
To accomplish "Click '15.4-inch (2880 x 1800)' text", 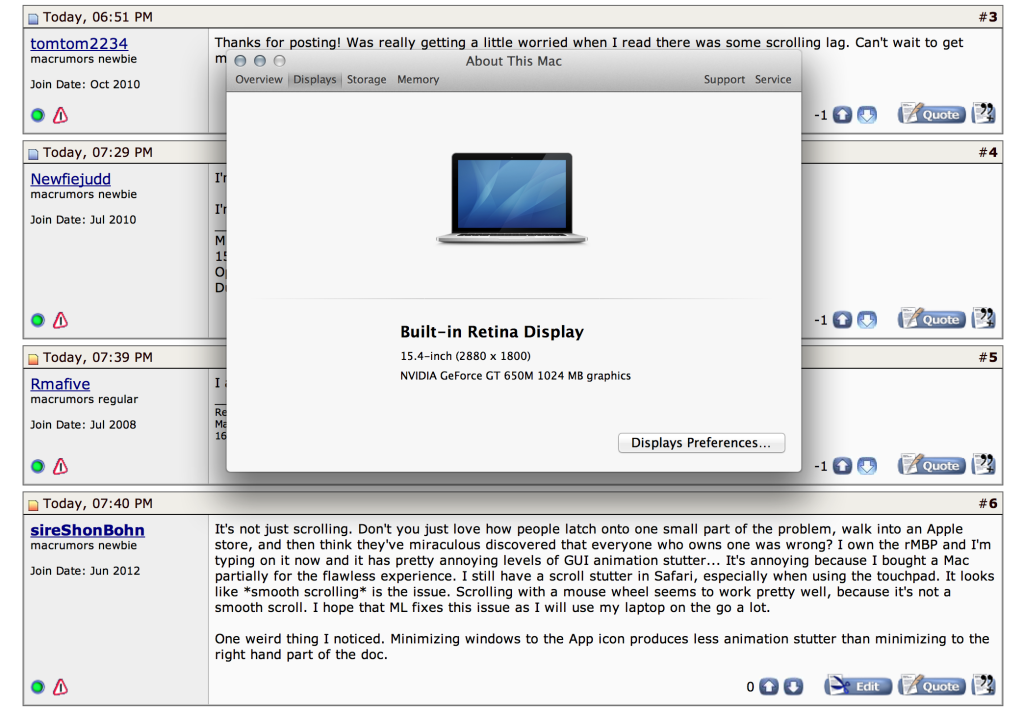I will (x=465, y=356).
